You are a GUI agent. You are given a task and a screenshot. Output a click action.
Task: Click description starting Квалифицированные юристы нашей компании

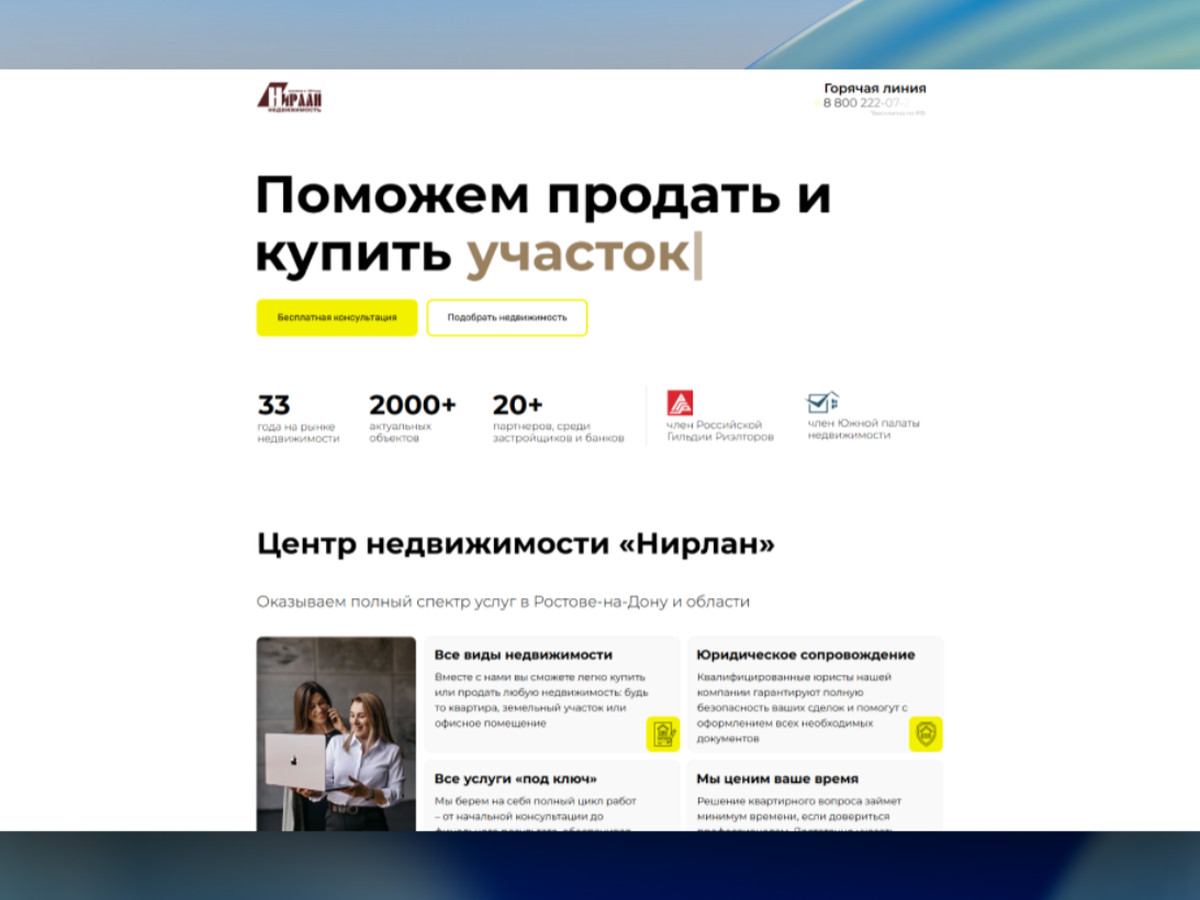pyautogui.click(x=802, y=707)
